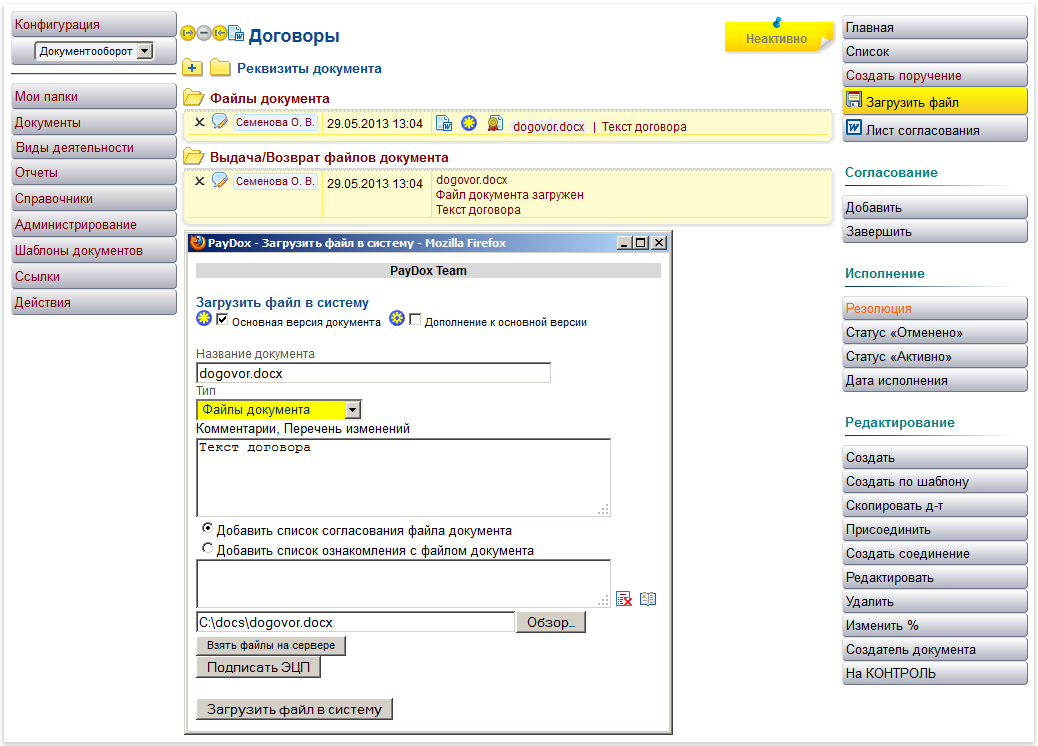Click the Word document icon beside Договоры title
The height and width of the screenshot is (746, 1038).
236,33
